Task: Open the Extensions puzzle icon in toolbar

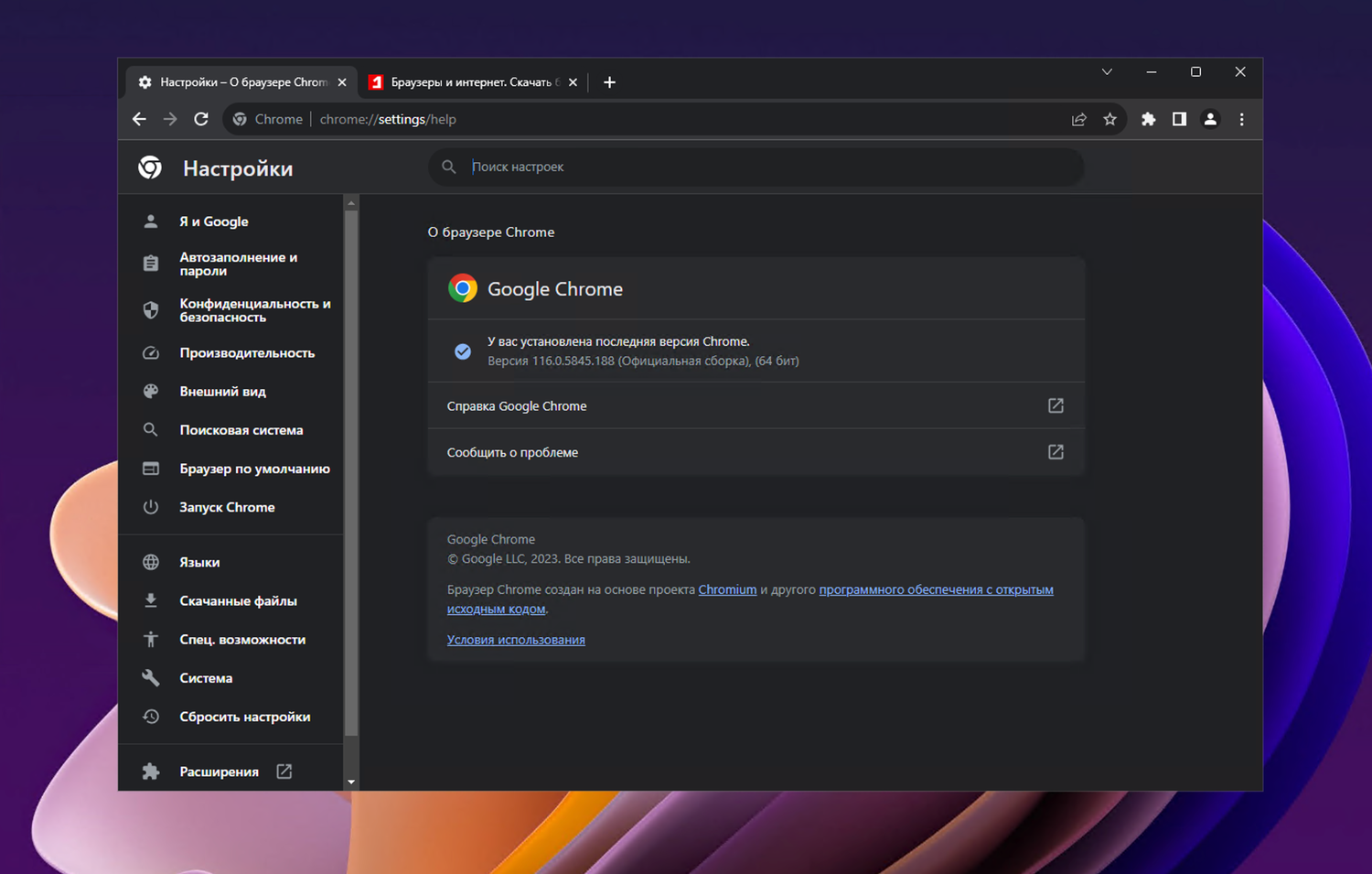Action: pos(1149,119)
